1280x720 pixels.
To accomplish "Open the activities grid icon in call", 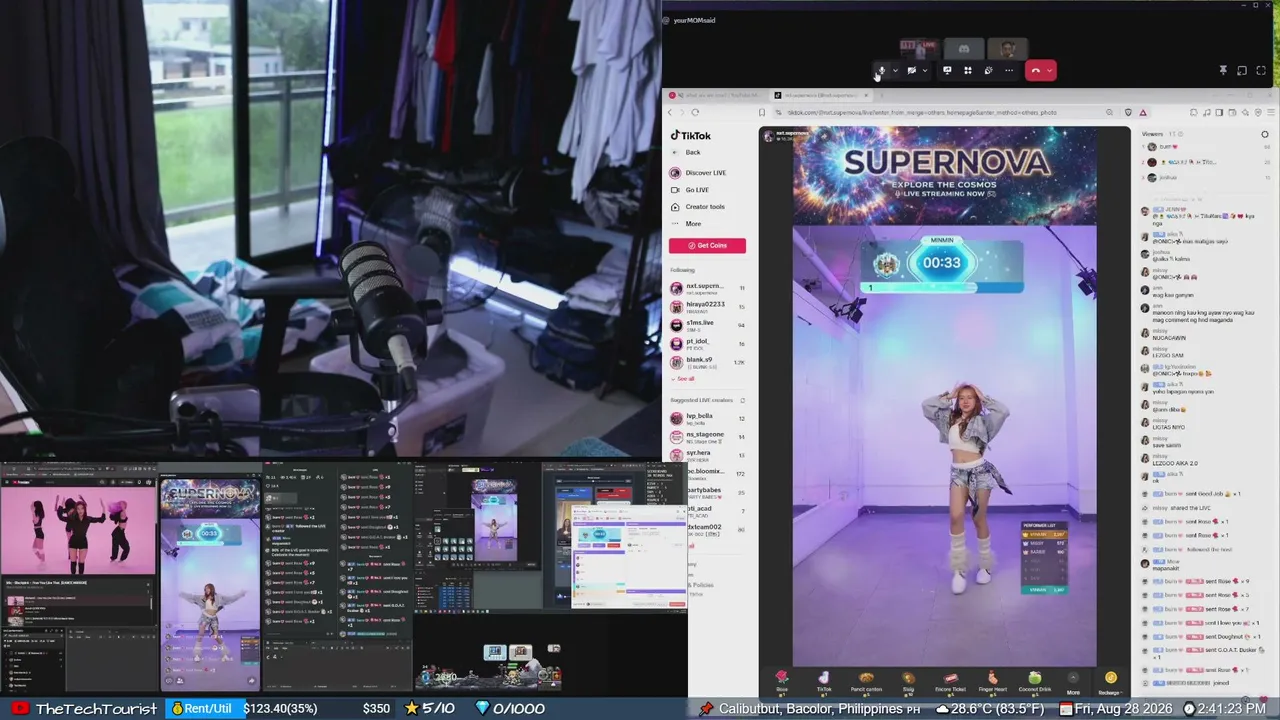I will pyautogui.click(x=968, y=70).
